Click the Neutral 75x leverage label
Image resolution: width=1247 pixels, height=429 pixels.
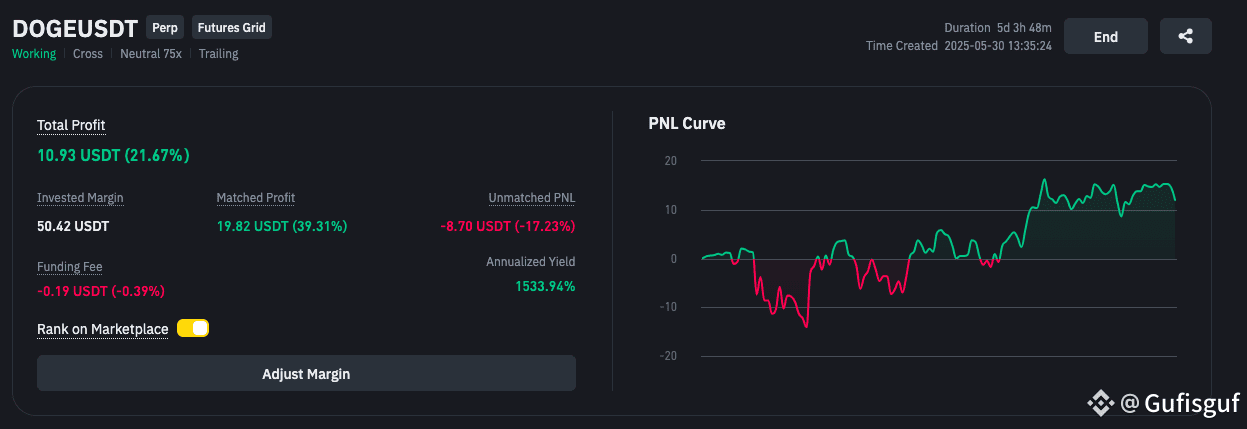[151, 54]
